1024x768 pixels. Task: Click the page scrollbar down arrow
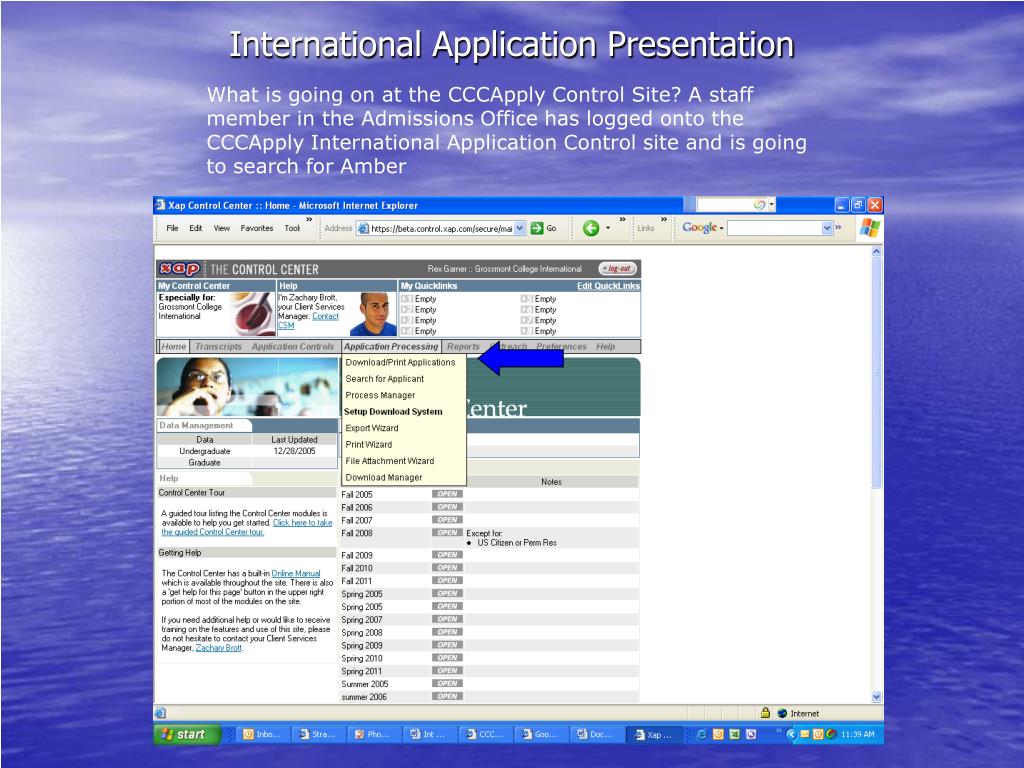[876, 696]
